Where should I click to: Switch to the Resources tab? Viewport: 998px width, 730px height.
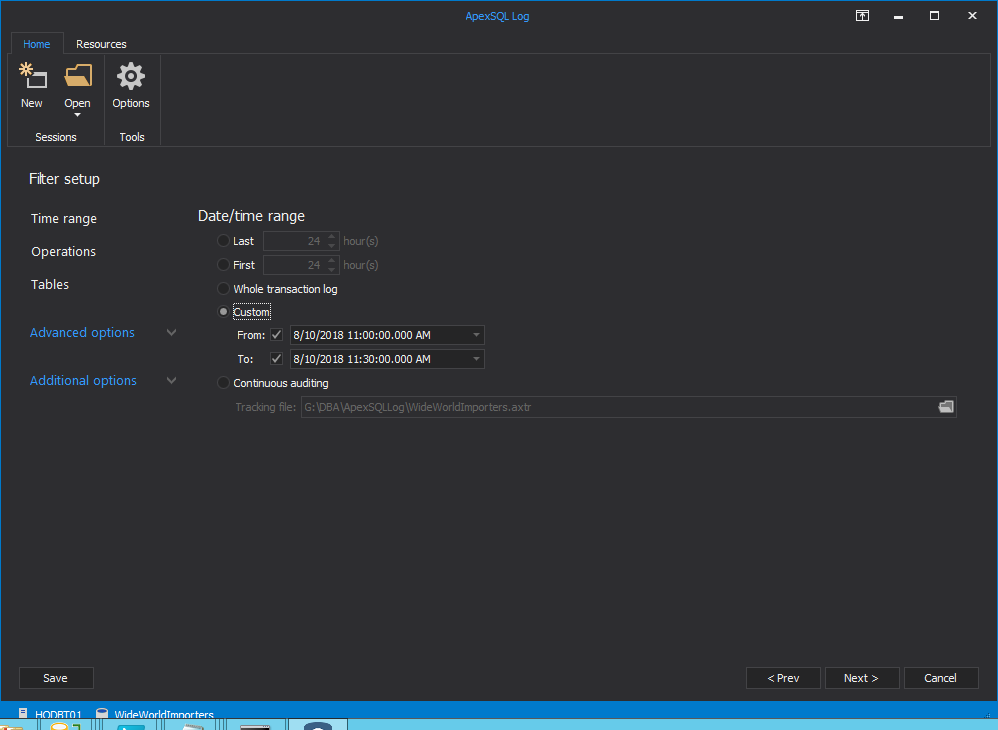click(101, 44)
